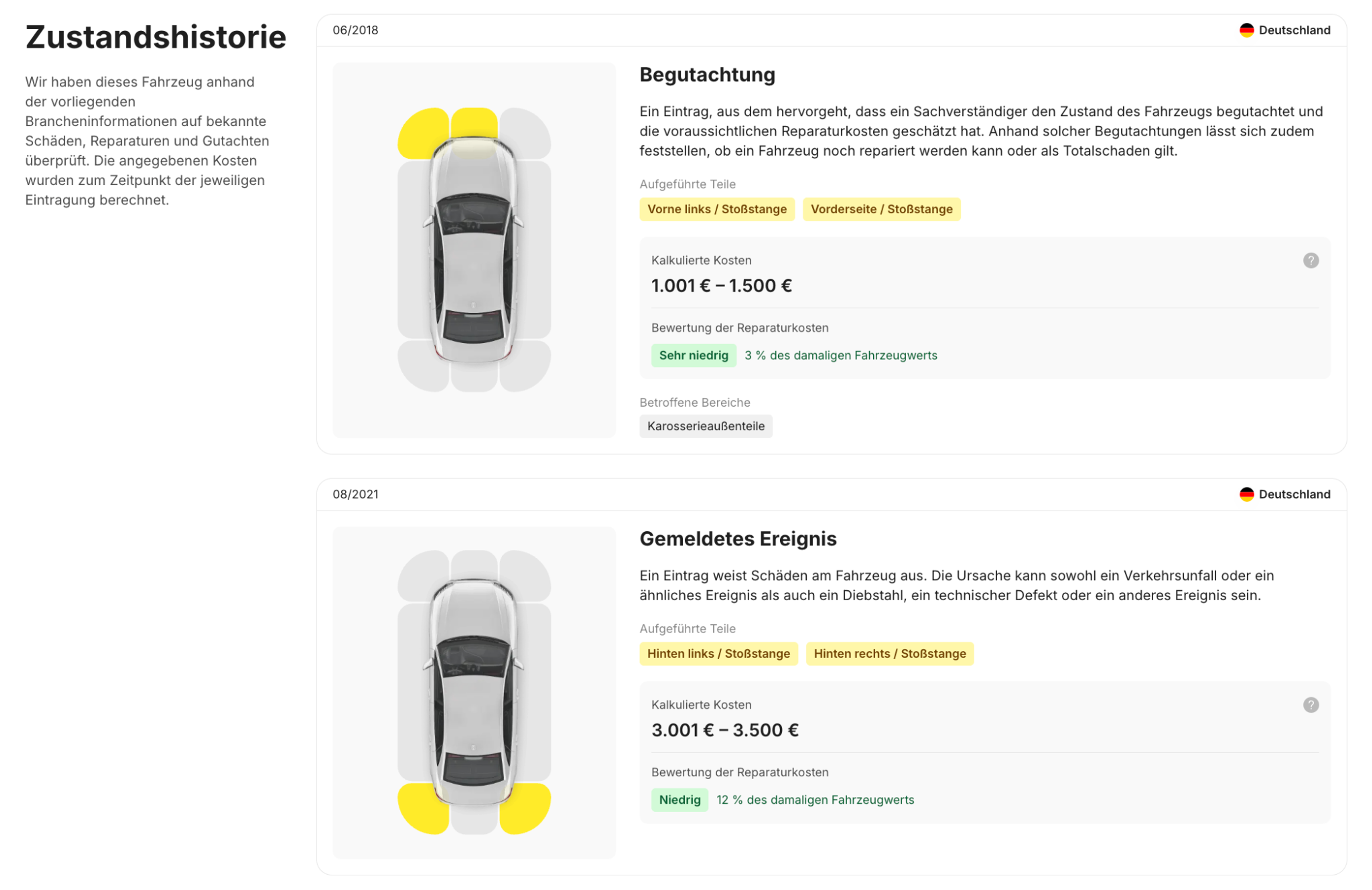
Task: Click the help icon beside 3.001 € – 3.500 €
Action: [1311, 705]
